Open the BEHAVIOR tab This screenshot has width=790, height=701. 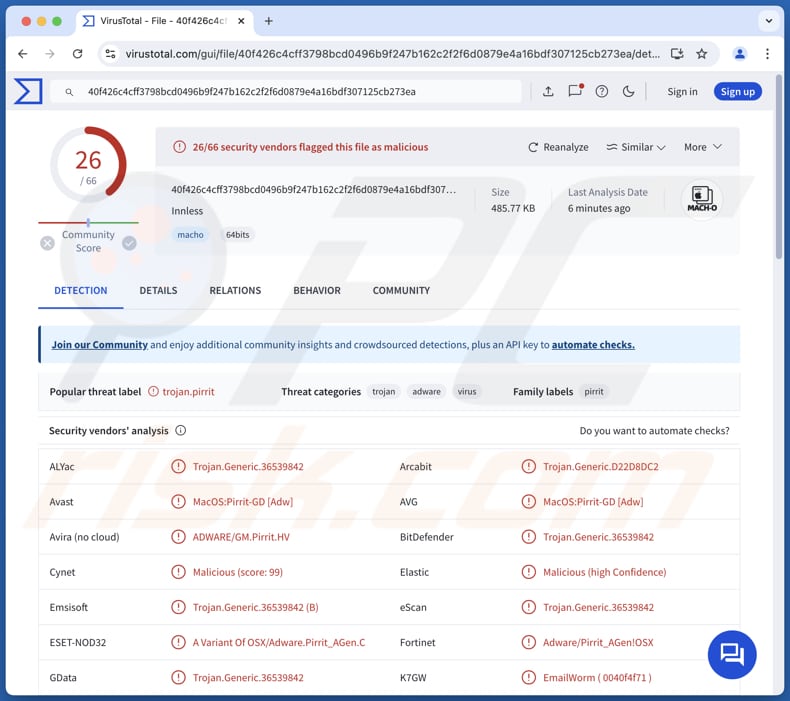(317, 291)
